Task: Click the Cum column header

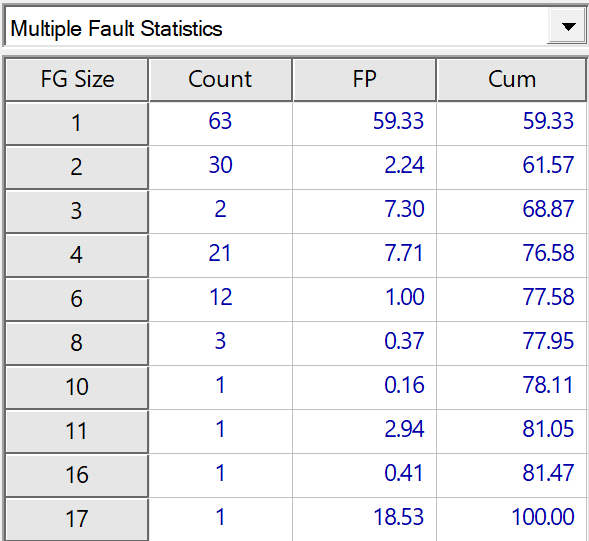Action: coord(512,80)
